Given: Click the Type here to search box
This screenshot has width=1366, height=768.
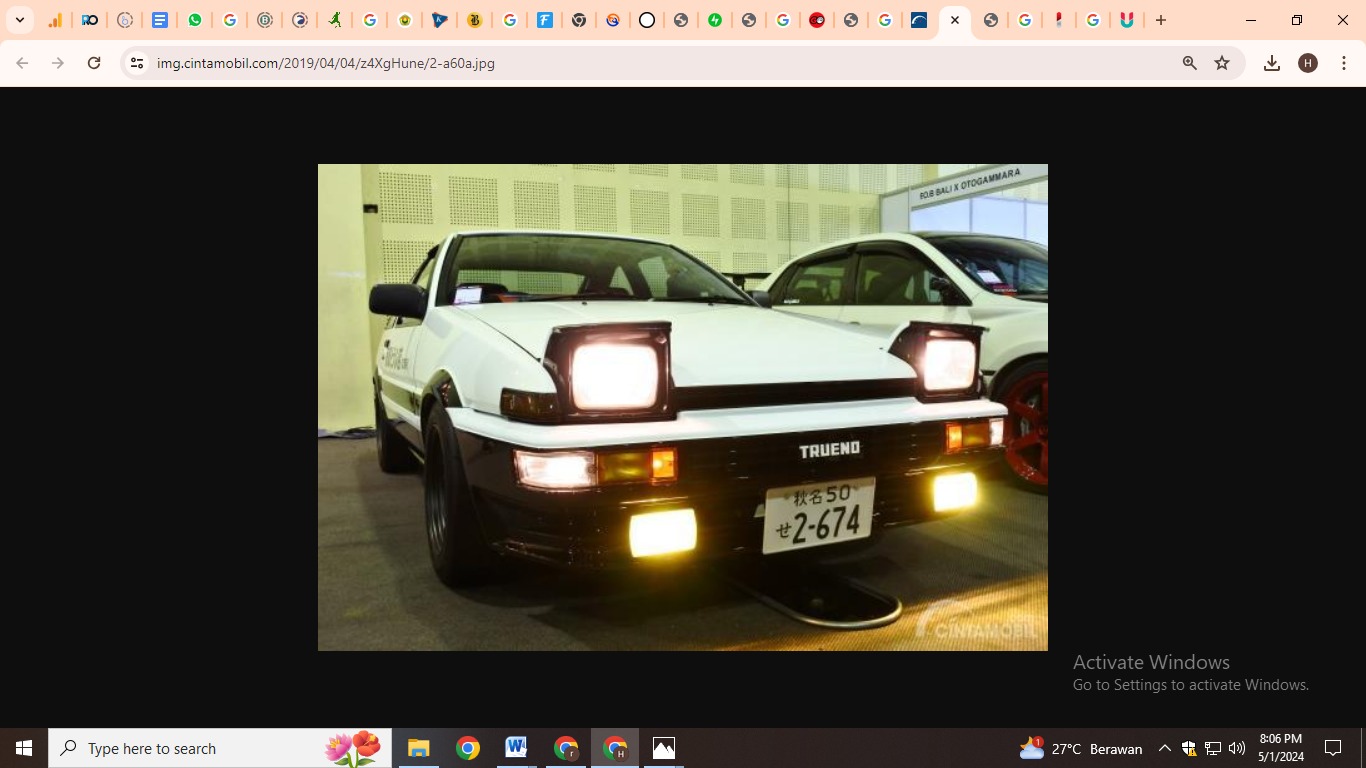Looking at the screenshot, I should (220, 748).
